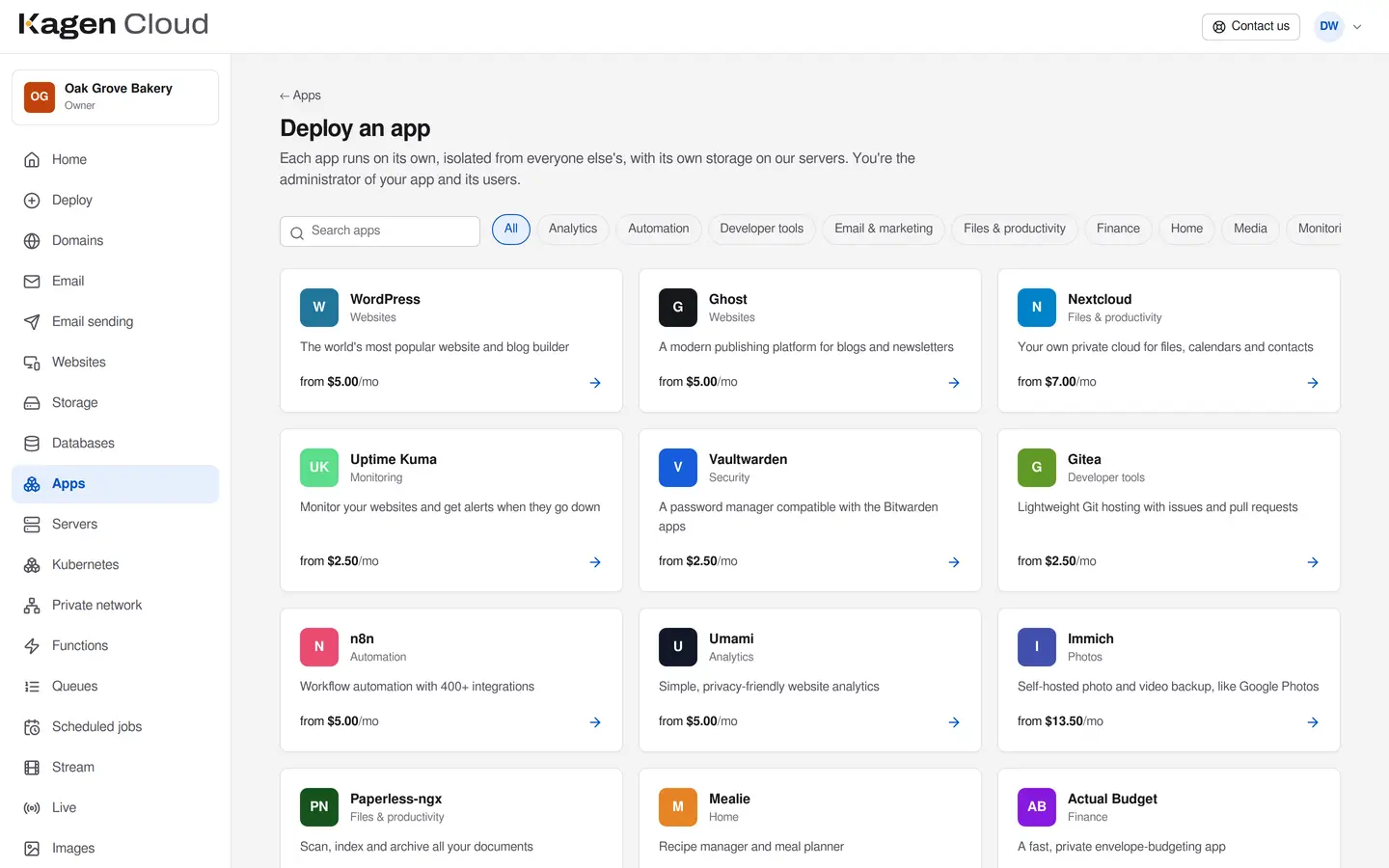Viewport: 1389px width, 868px height.
Task: Click the Kubernetes cubes icon
Action: [x=32, y=565]
